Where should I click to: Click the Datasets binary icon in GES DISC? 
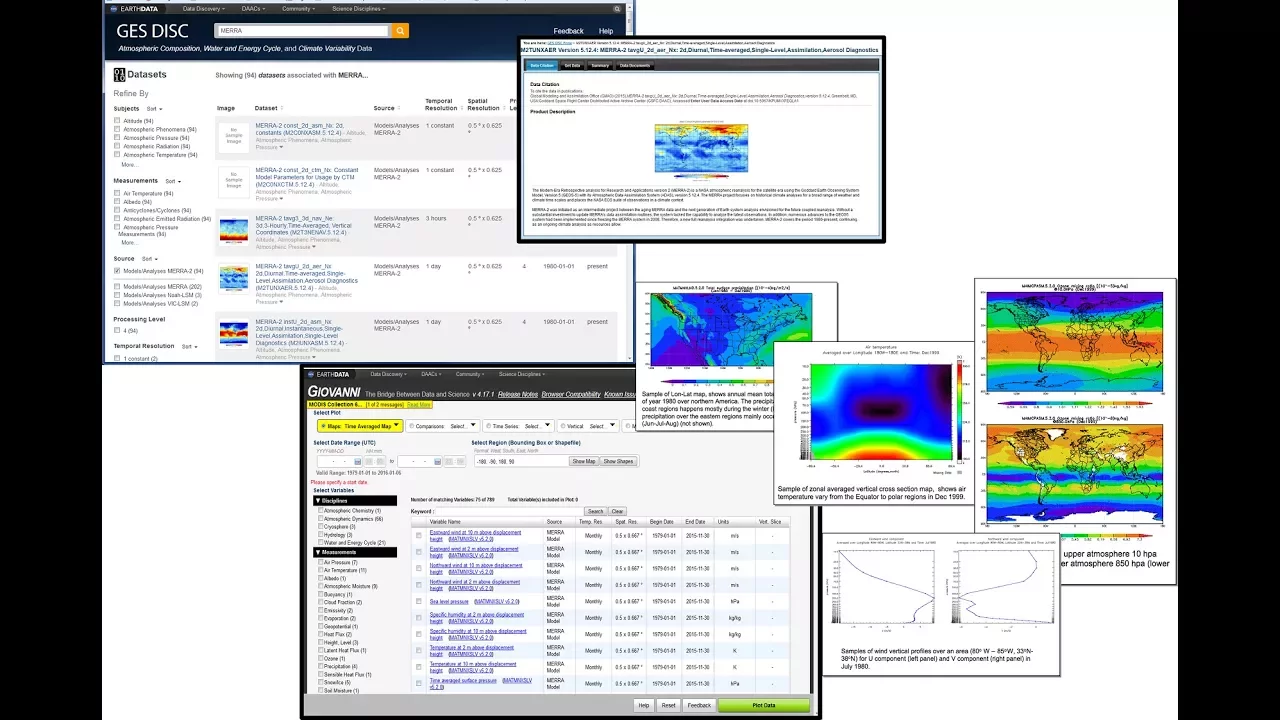[x=120, y=74]
